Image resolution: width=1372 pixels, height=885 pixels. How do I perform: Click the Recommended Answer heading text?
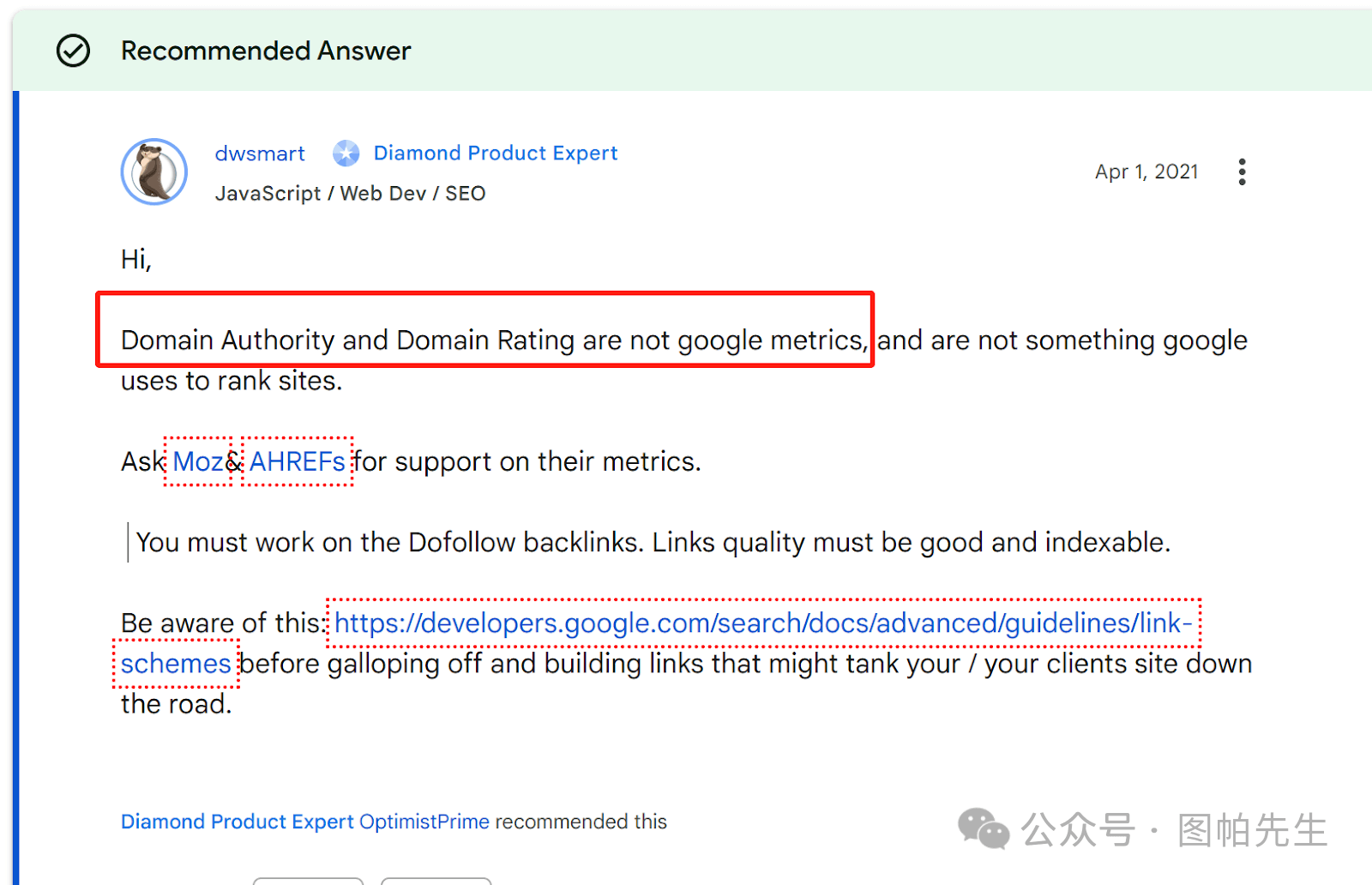click(x=266, y=51)
